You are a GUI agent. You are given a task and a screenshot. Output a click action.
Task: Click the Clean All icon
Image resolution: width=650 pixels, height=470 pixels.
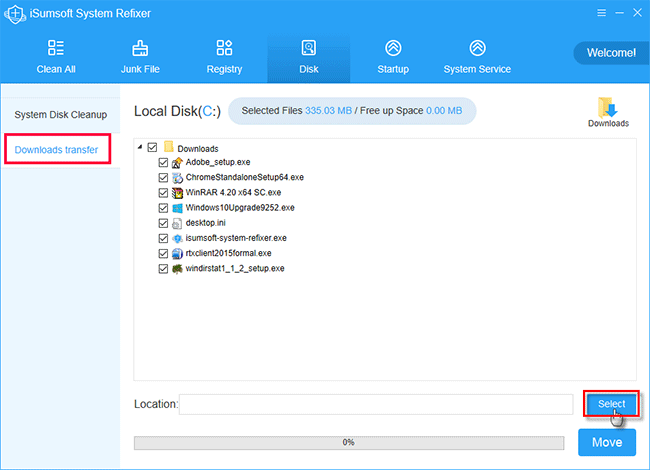tap(56, 48)
